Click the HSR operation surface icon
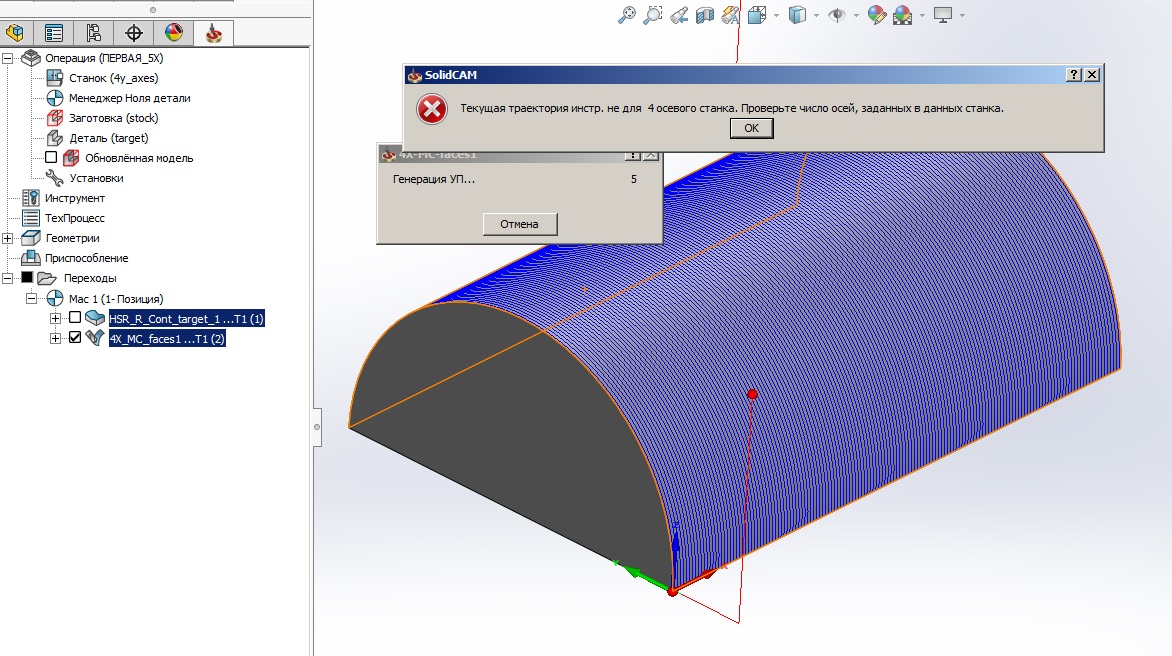1172x656 pixels. (x=95, y=318)
